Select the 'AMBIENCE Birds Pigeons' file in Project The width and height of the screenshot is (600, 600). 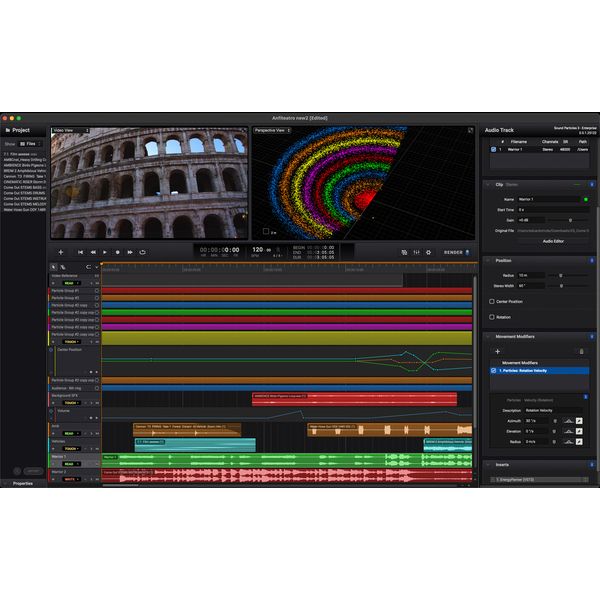click(25, 165)
